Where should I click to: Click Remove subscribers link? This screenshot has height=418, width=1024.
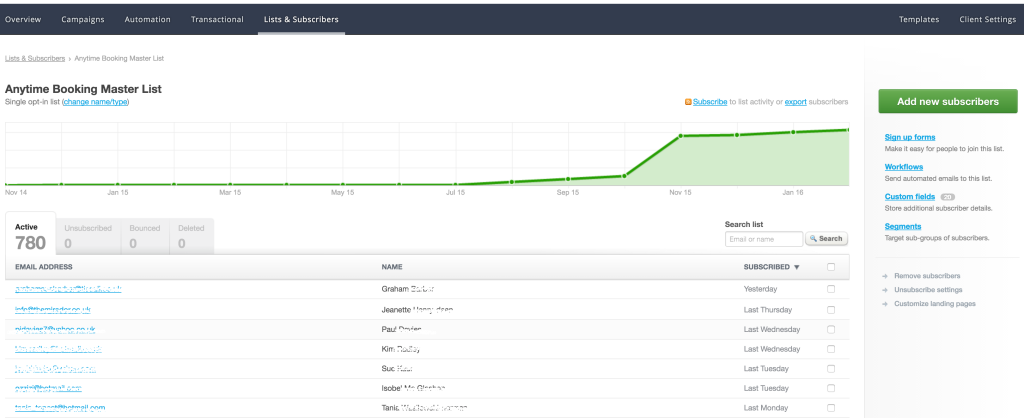927,276
